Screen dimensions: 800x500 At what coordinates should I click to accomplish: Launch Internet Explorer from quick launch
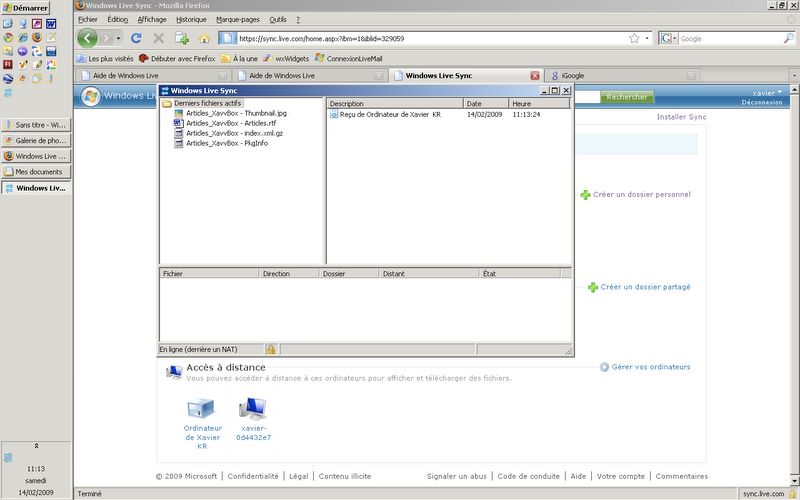click(x=23, y=37)
